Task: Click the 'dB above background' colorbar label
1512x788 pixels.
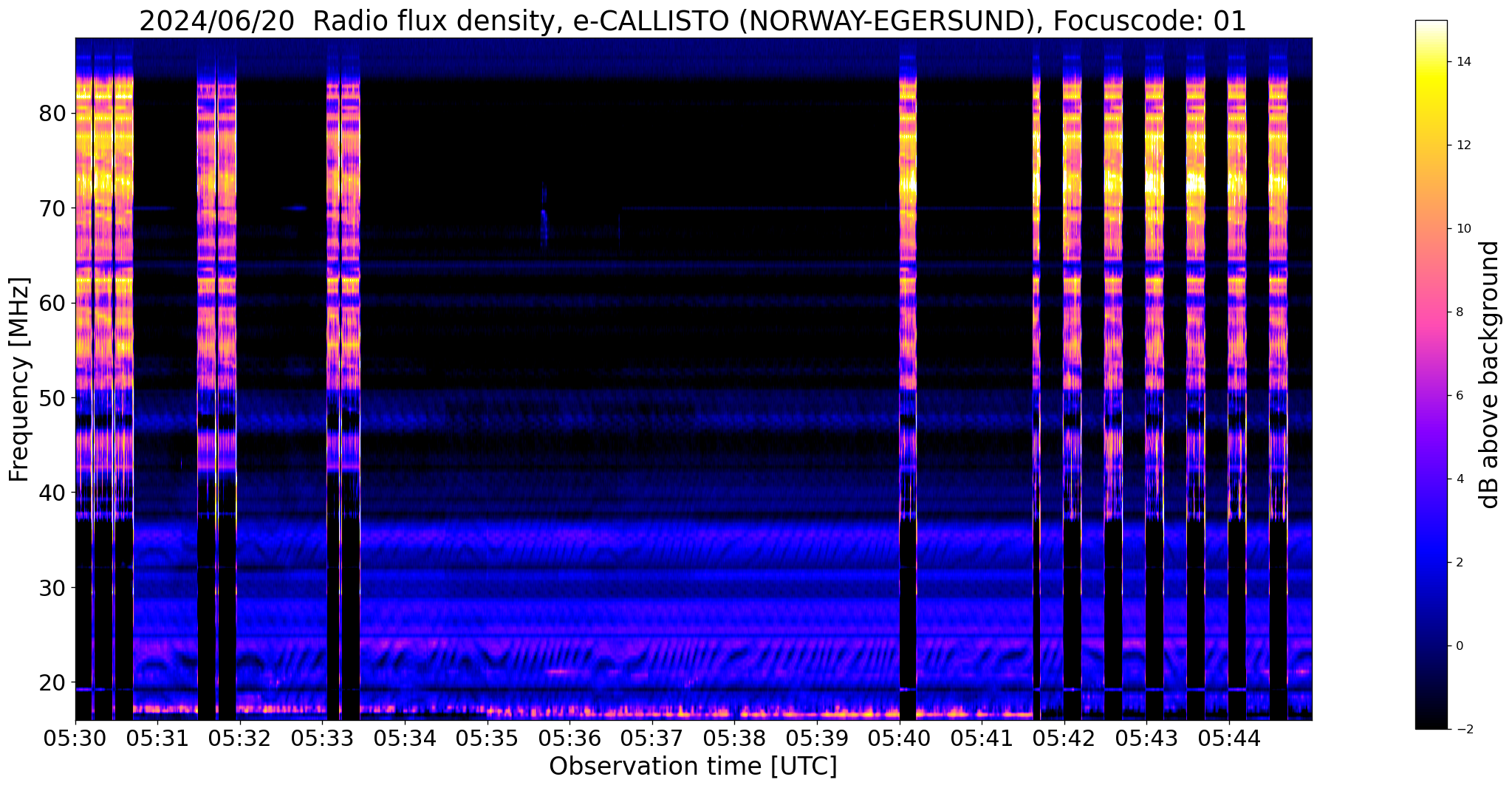Action: point(1490,374)
